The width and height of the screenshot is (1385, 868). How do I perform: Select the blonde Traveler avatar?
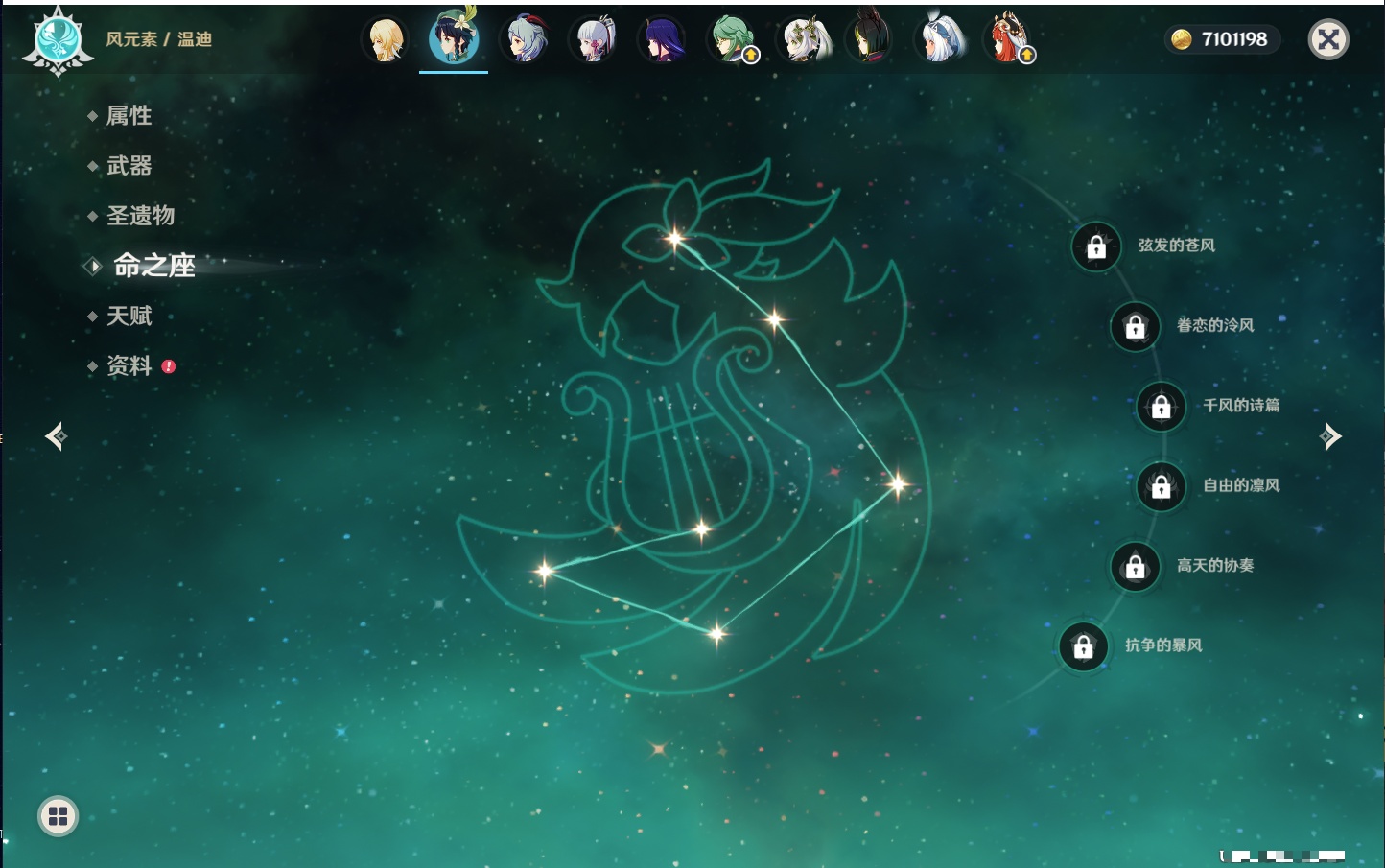(x=386, y=40)
